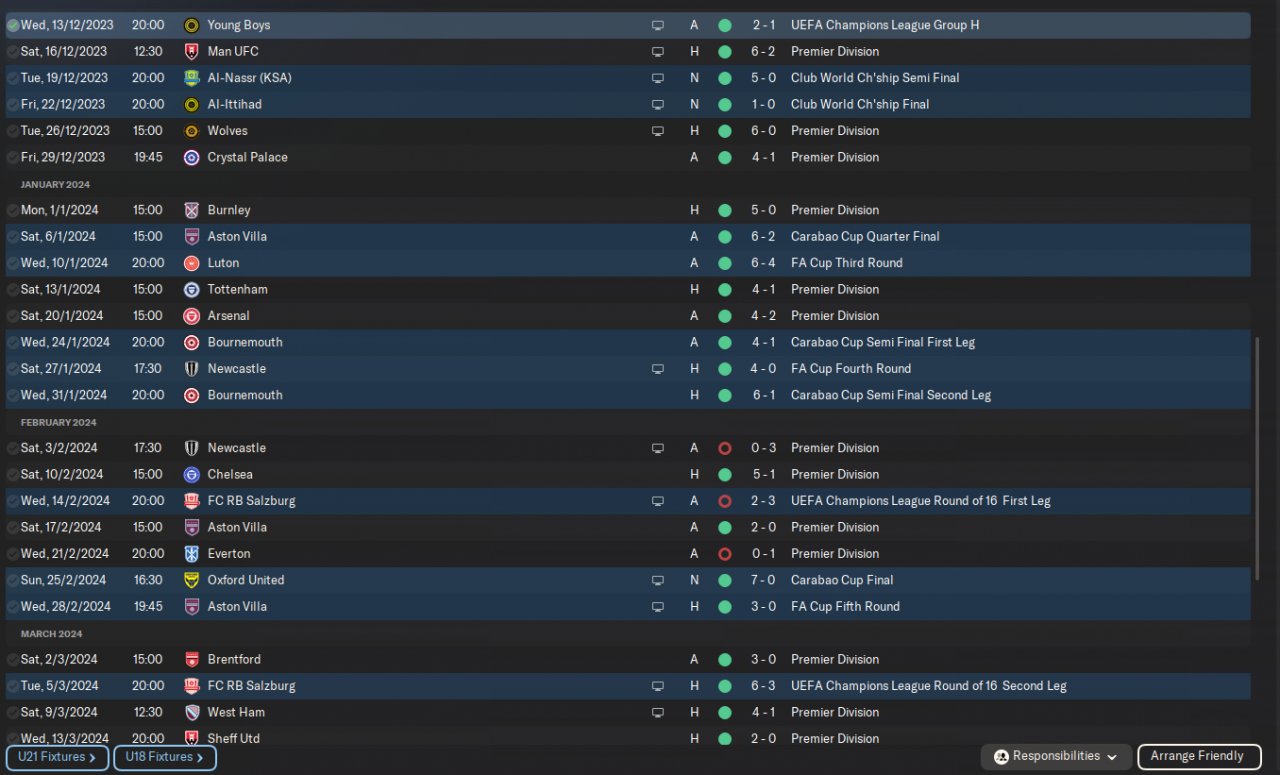Click the Arrange Friendly button
The width and height of the screenshot is (1280, 775).
click(1197, 757)
